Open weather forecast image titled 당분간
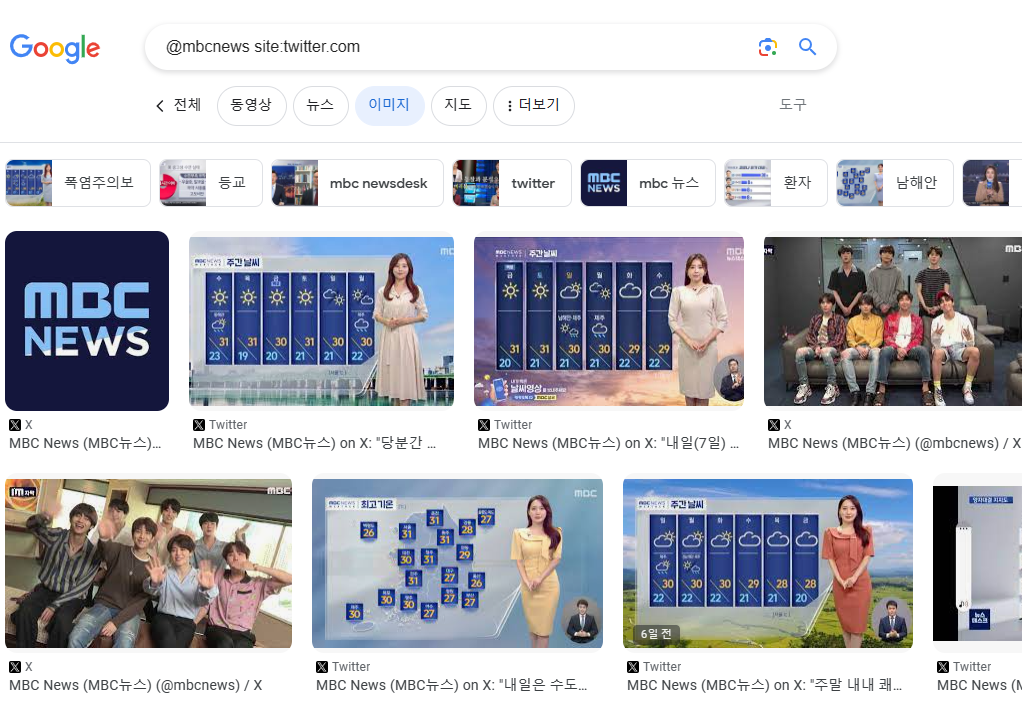The height and width of the screenshot is (703, 1022). coord(321,321)
